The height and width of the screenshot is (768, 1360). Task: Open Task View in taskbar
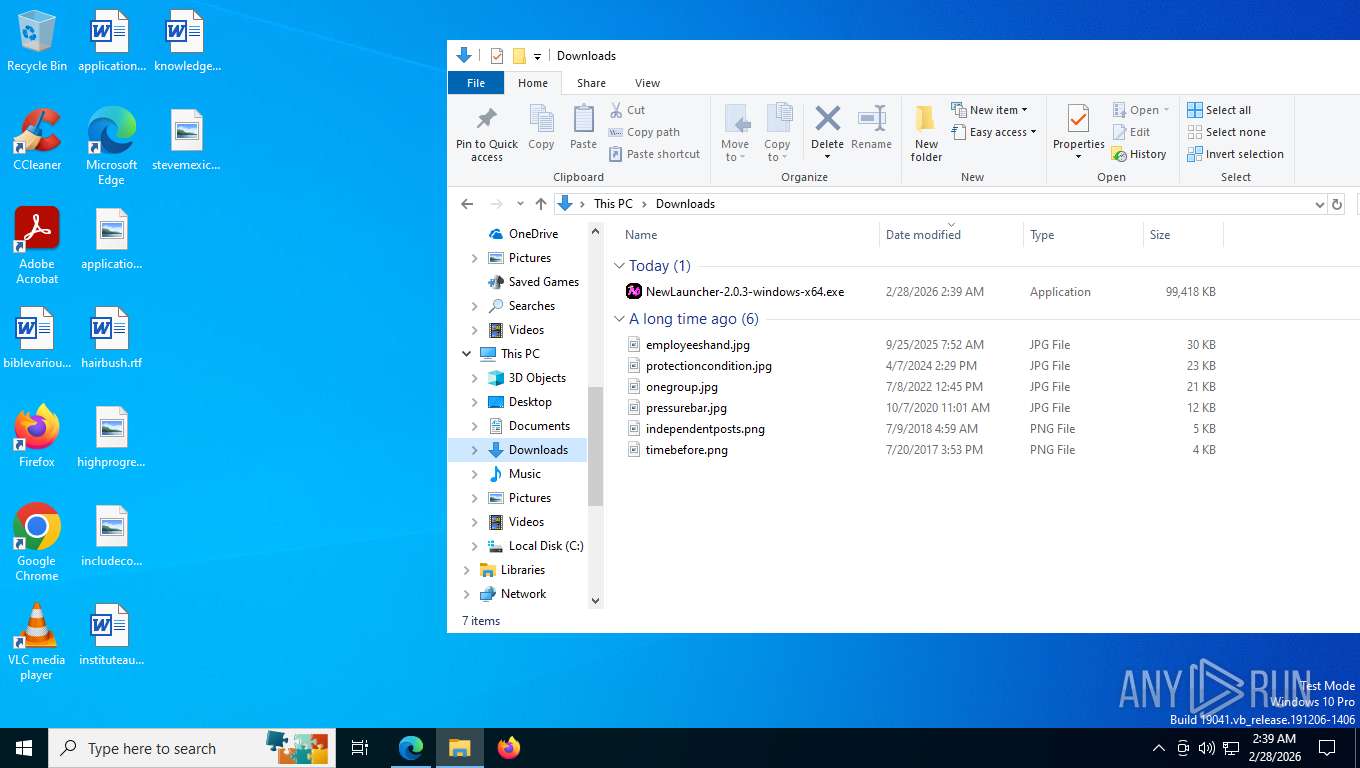tap(360, 748)
